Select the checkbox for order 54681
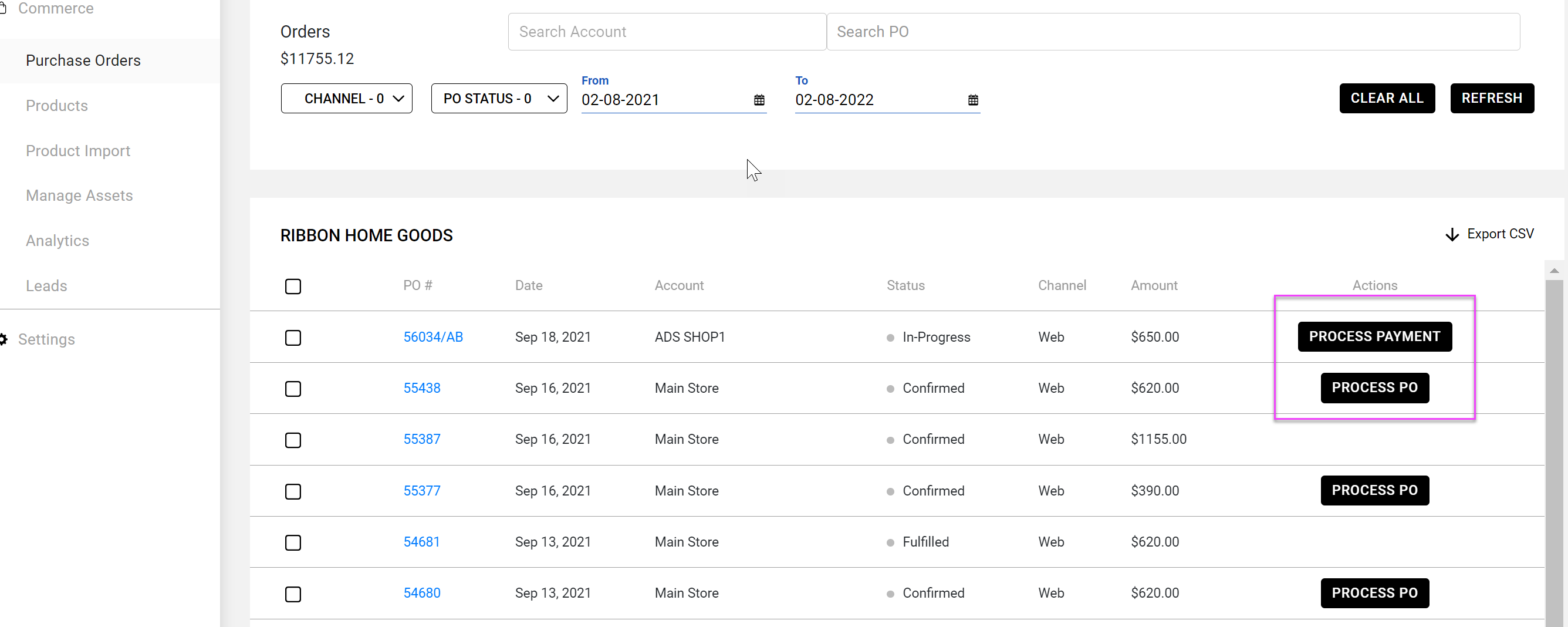Viewport: 1568px width, 627px height. tap(293, 542)
